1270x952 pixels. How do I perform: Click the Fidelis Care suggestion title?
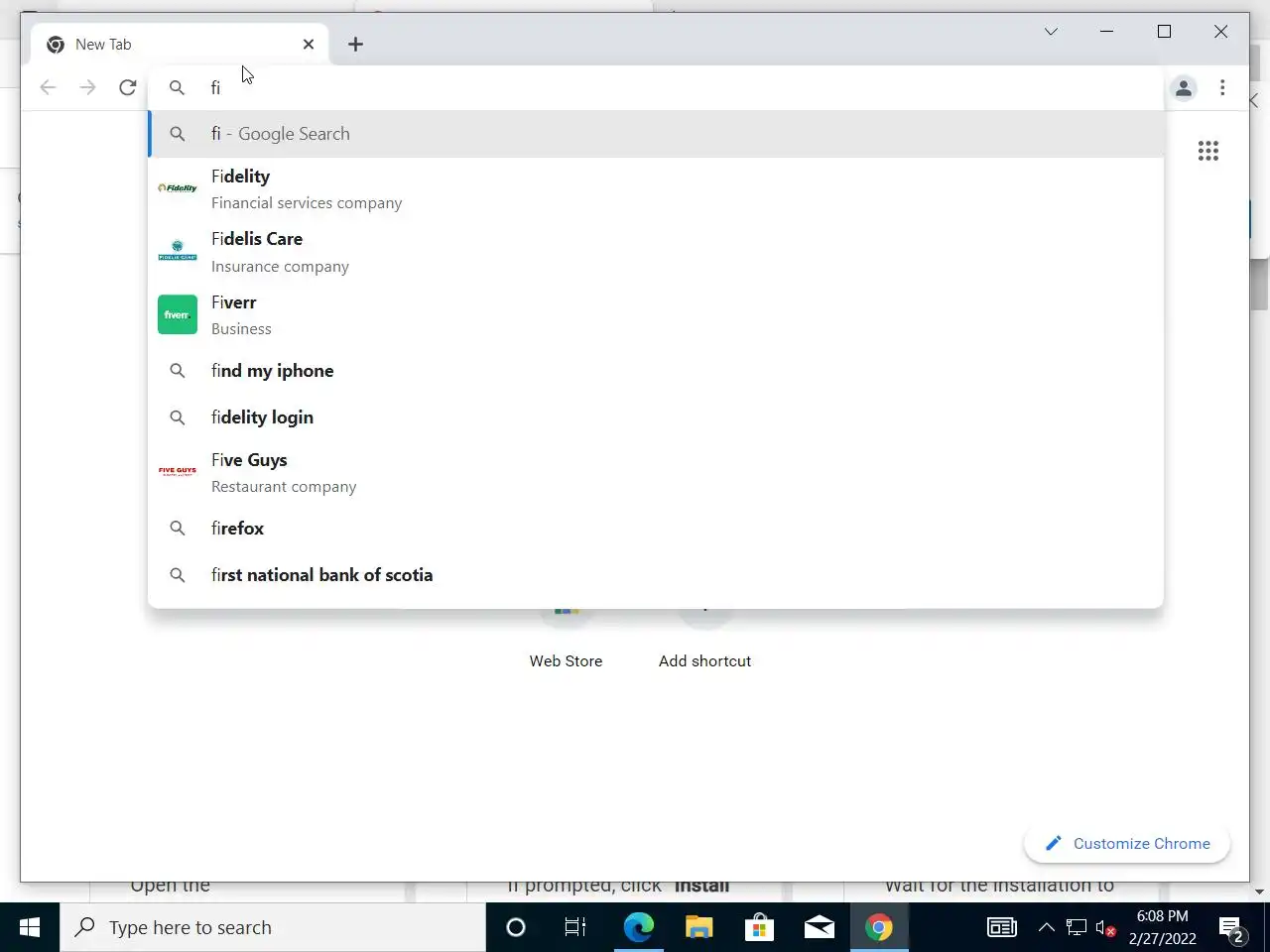(x=257, y=239)
